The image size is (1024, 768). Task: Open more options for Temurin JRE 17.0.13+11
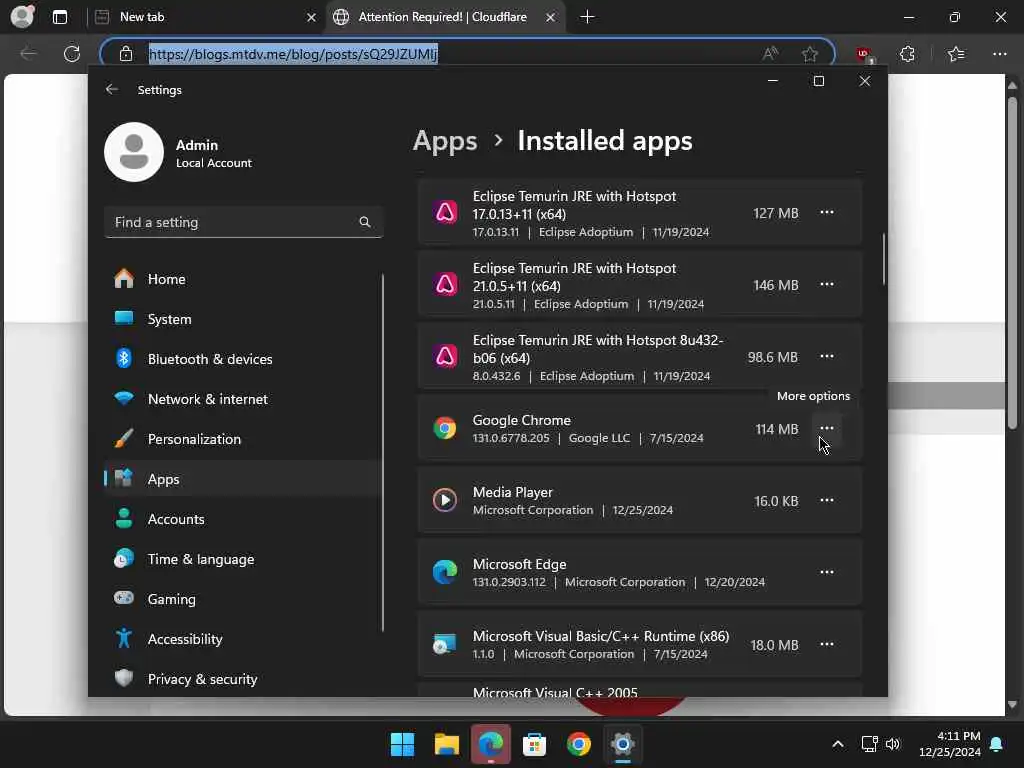(x=827, y=212)
